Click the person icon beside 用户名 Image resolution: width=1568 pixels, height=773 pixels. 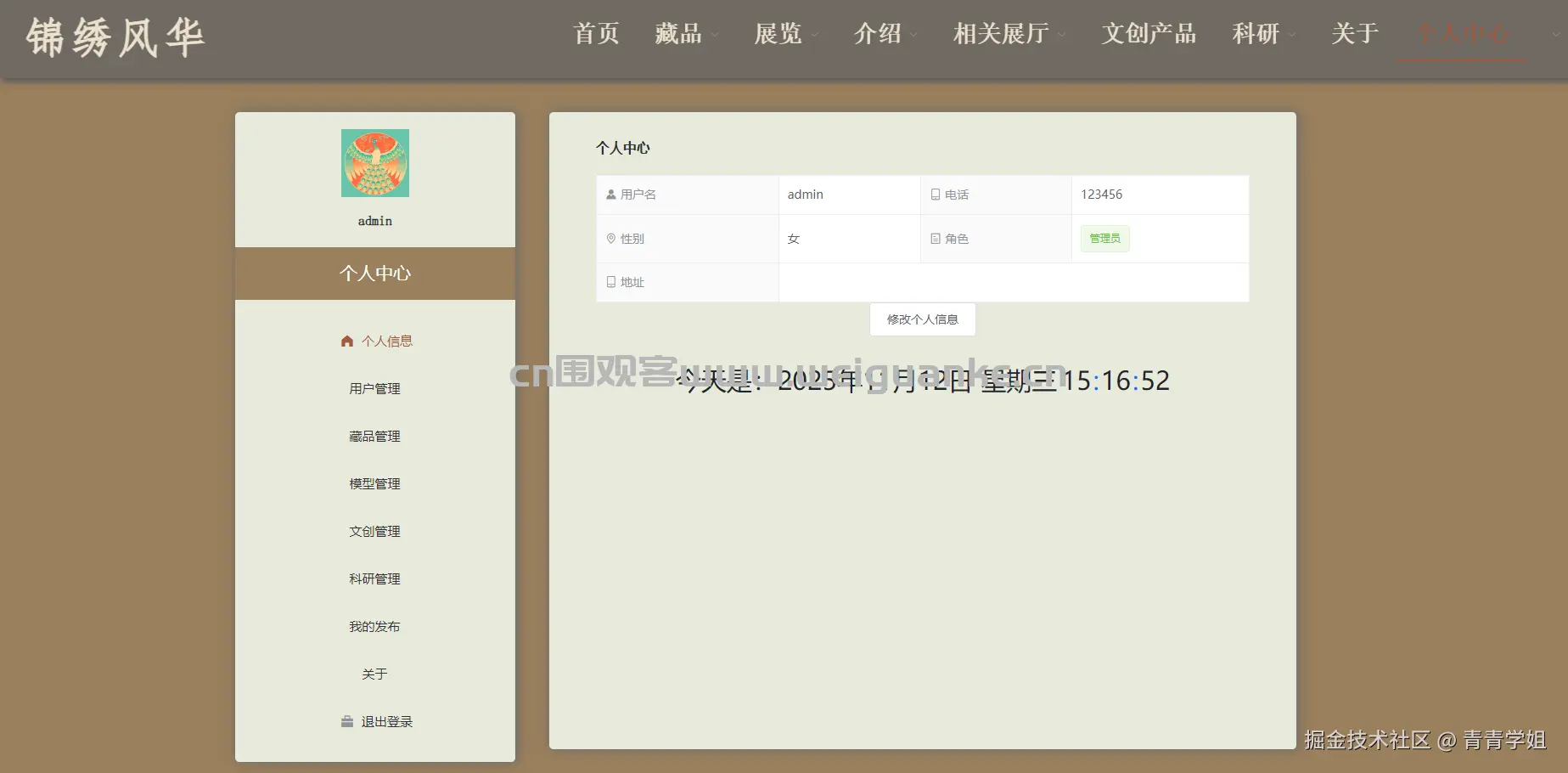point(610,194)
